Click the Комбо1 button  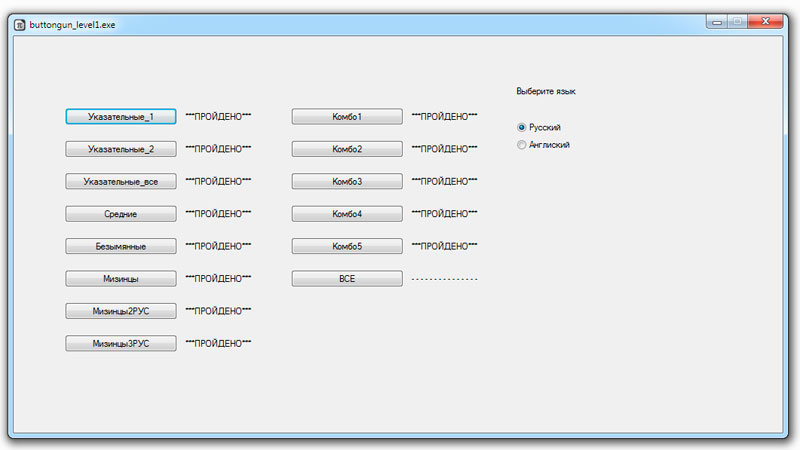click(x=347, y=116)
